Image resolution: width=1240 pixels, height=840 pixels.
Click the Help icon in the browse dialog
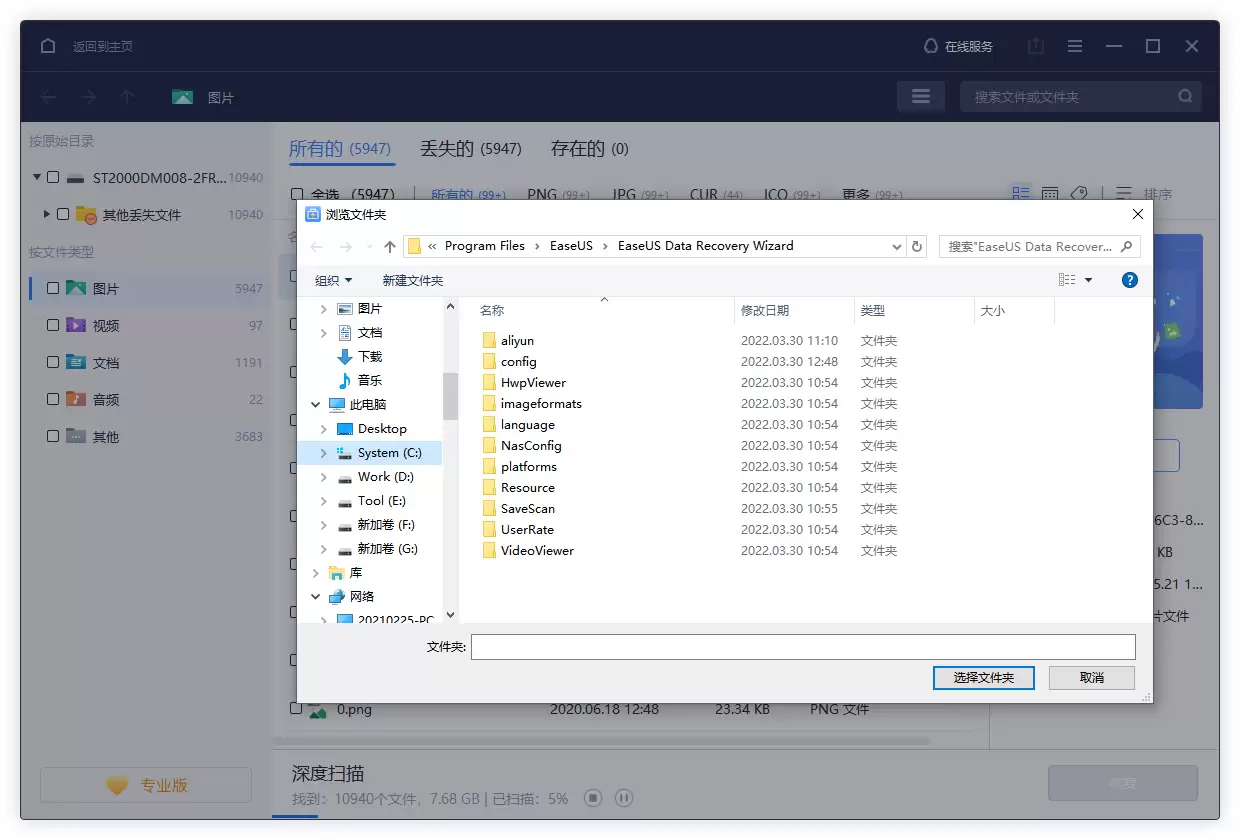1129,280
